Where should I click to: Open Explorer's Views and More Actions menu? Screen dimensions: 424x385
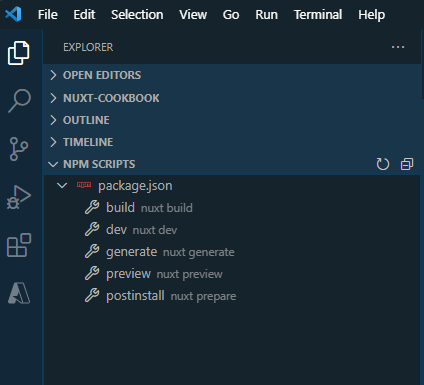[398, 47]
